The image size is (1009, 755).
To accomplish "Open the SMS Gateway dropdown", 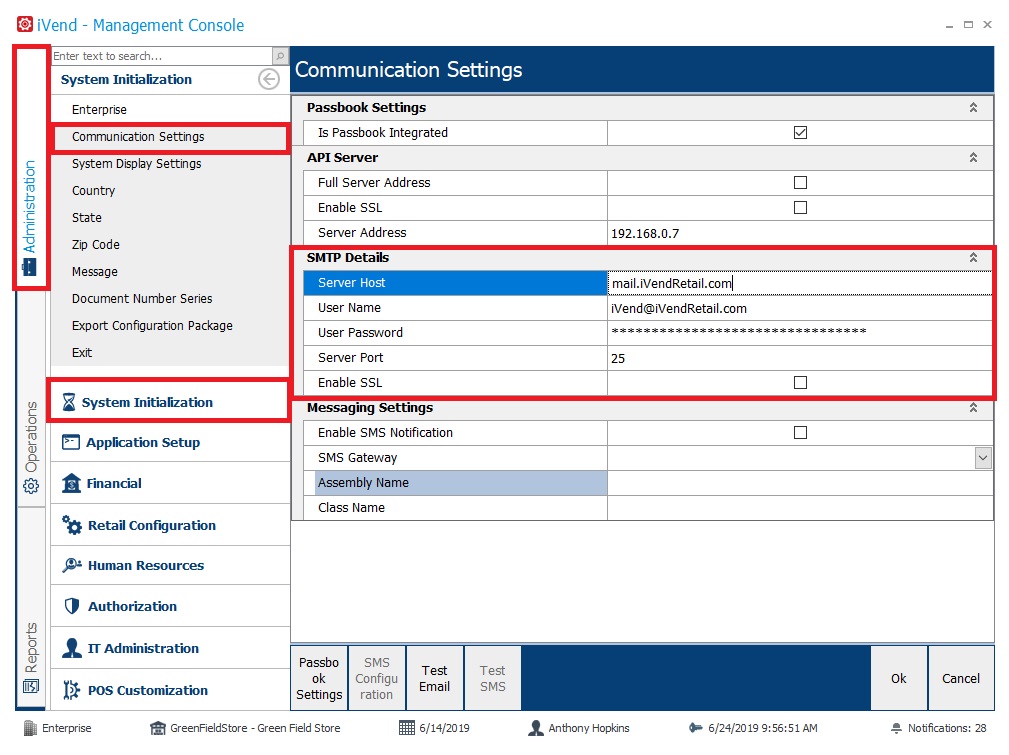I will click(x=983, y=458).
